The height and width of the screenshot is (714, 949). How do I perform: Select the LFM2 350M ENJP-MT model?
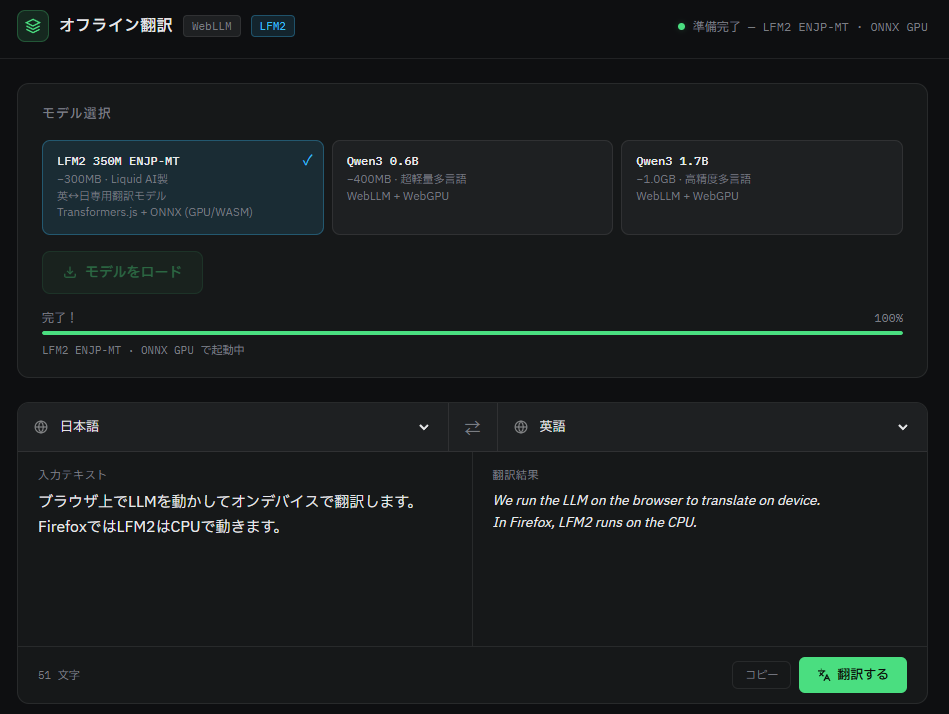pyautogui.click(x=182, y=187)
